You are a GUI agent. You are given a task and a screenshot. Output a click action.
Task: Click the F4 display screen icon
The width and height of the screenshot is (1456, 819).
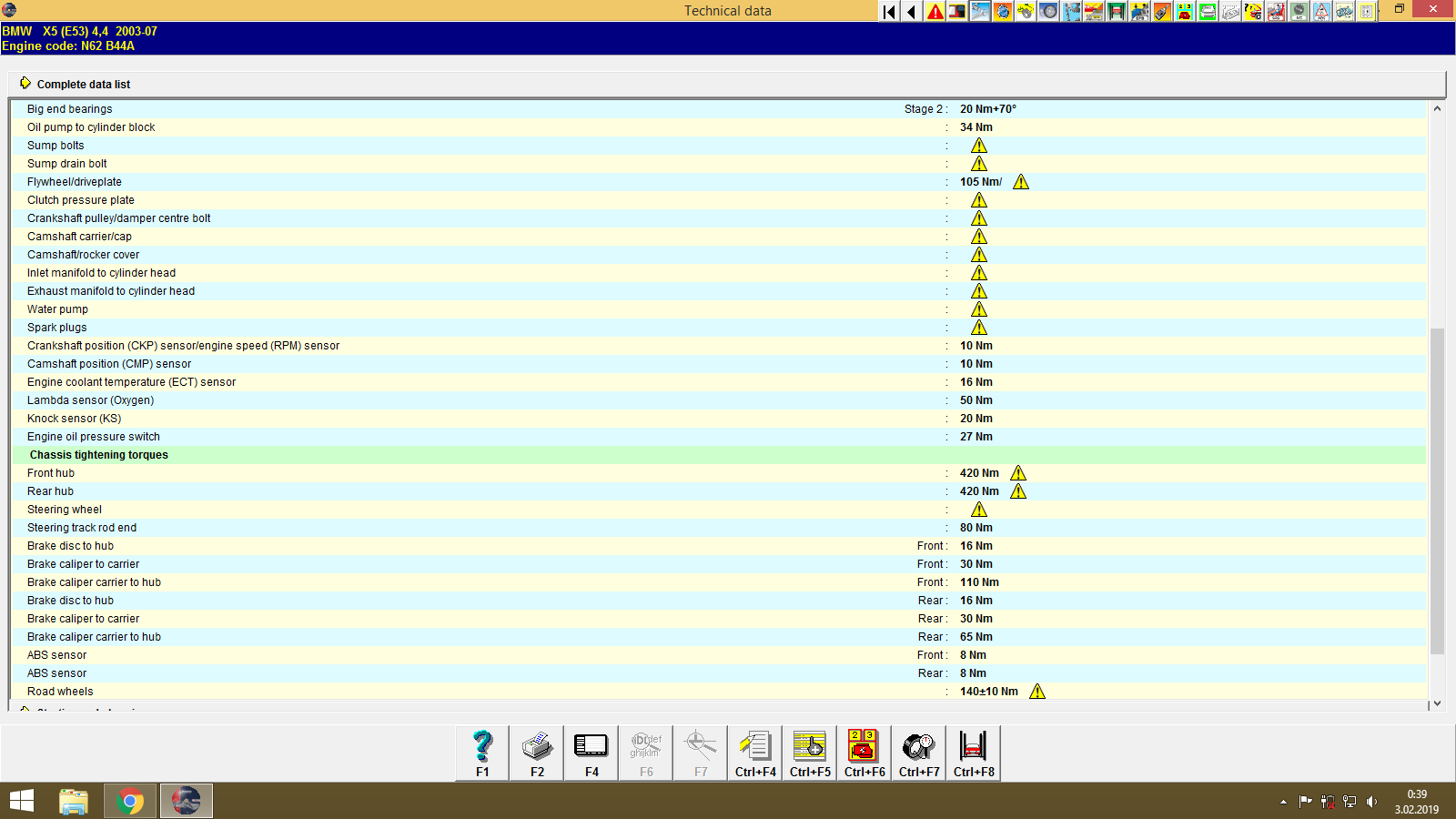(591, 753)
